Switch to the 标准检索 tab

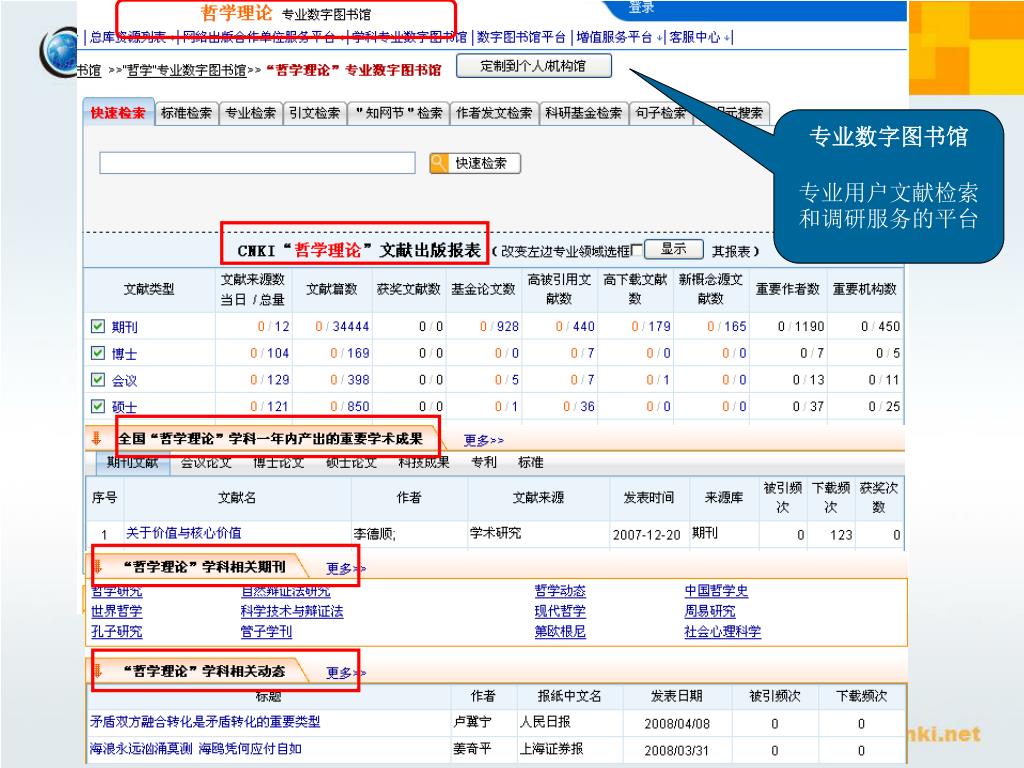(187, 113)
